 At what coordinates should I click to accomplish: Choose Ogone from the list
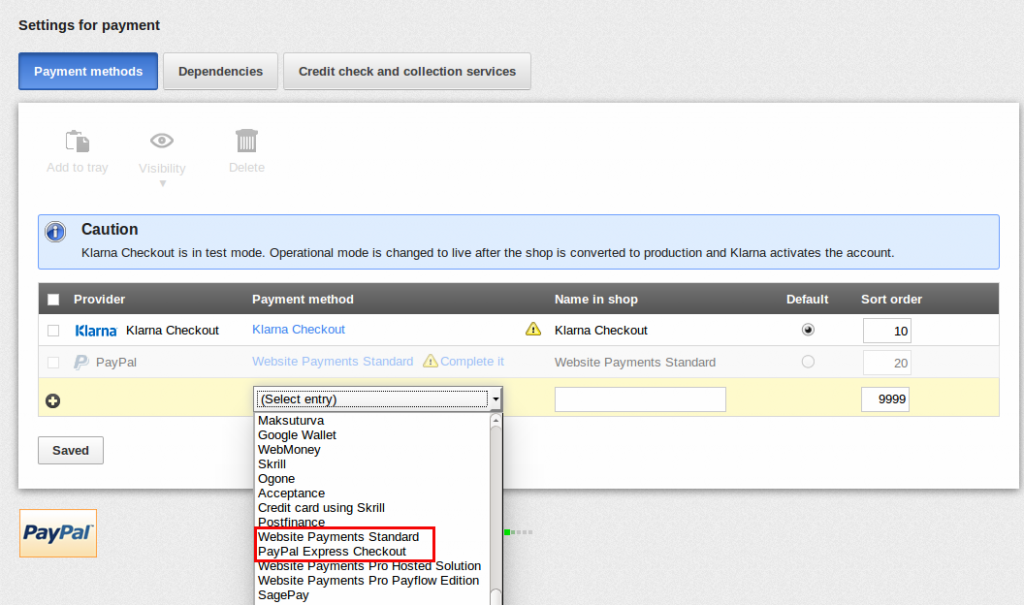[276, 478]
